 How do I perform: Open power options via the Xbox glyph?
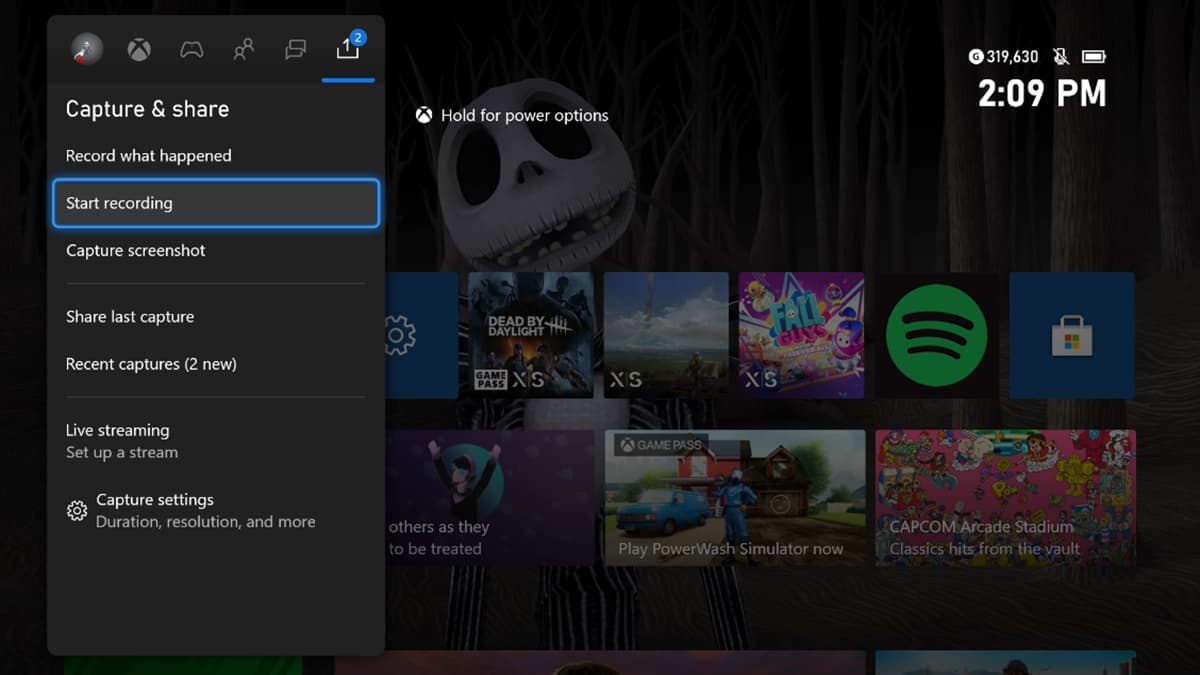[x=424, y=115]
